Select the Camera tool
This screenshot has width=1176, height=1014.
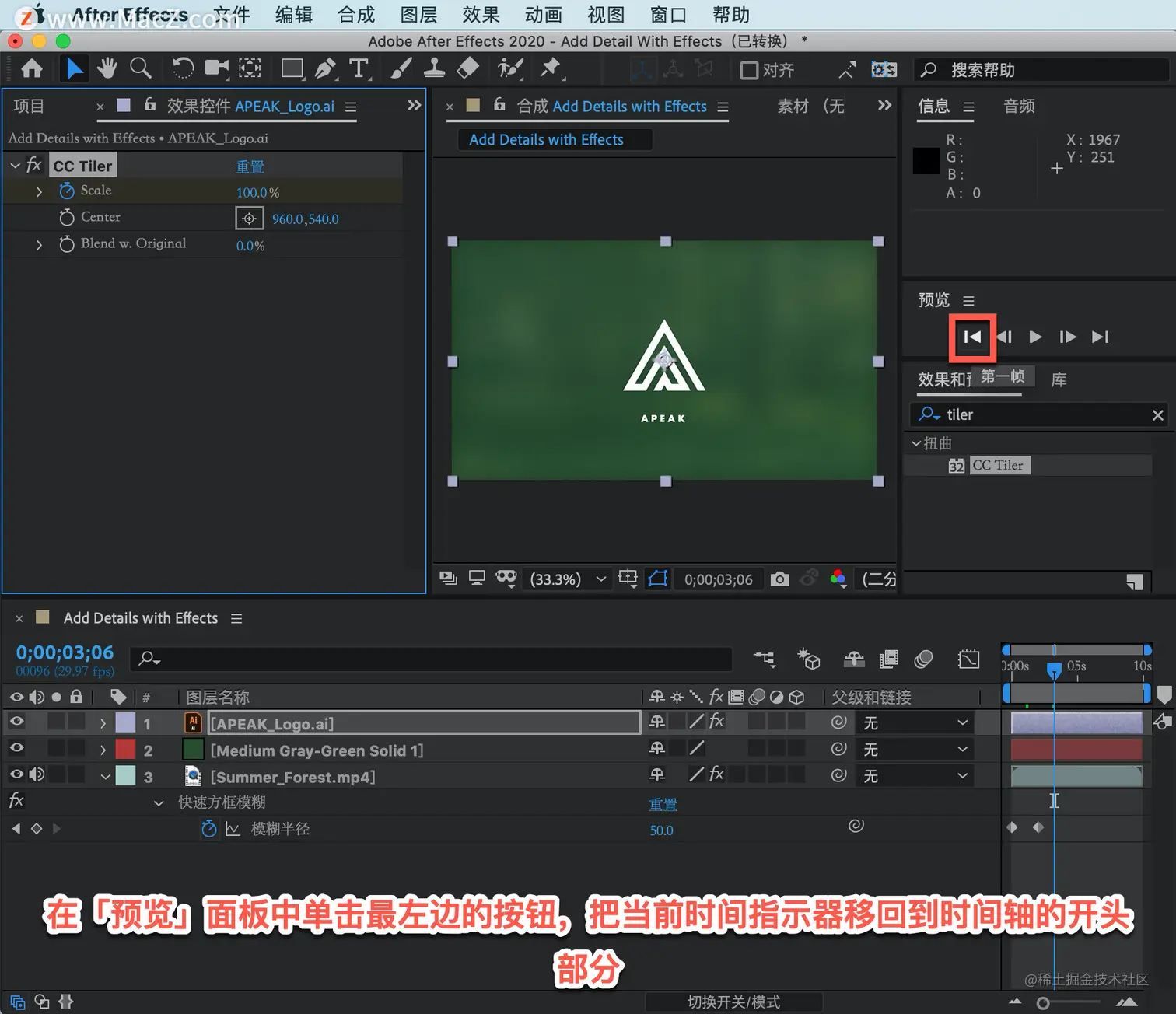[216, 68]
